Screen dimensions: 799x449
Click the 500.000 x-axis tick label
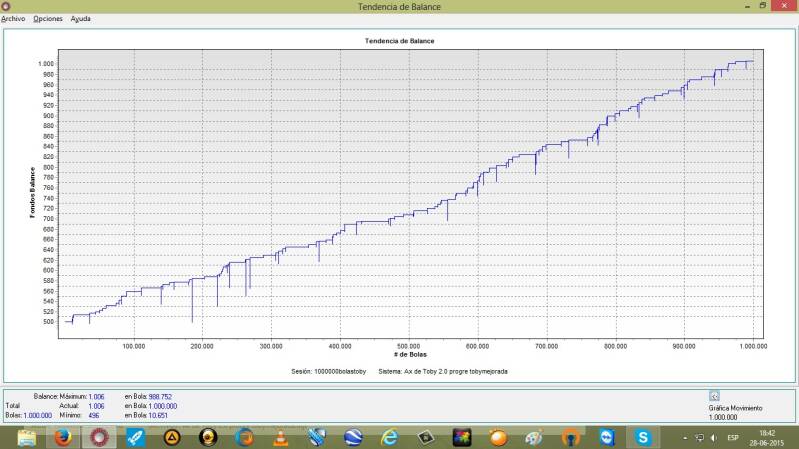click(x=408, y=347)
